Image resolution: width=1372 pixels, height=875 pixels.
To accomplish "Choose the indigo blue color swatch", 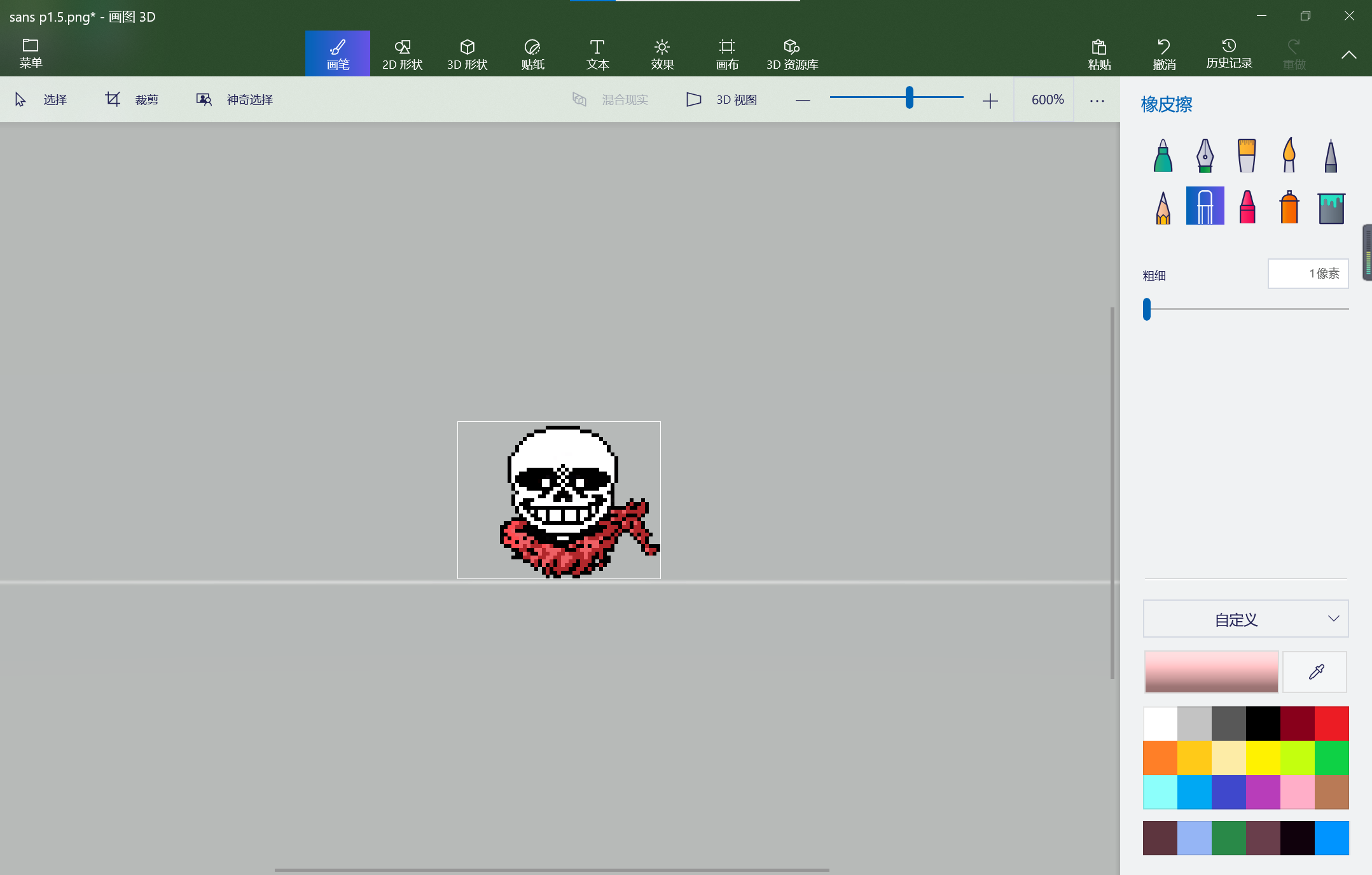I will coord(1229,792).
